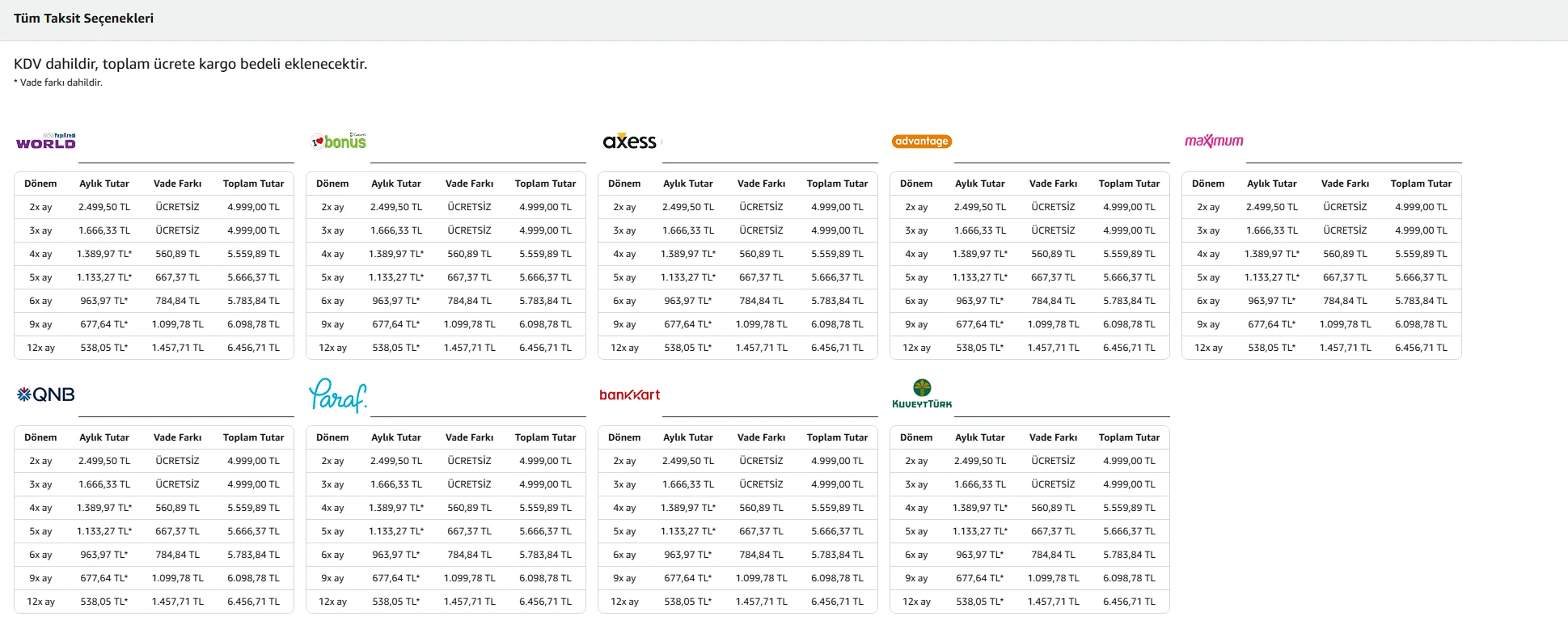Screen dimensions: 1568x625
Task: Click Vade Farkı header in QNB table
Action: (177, 437)
